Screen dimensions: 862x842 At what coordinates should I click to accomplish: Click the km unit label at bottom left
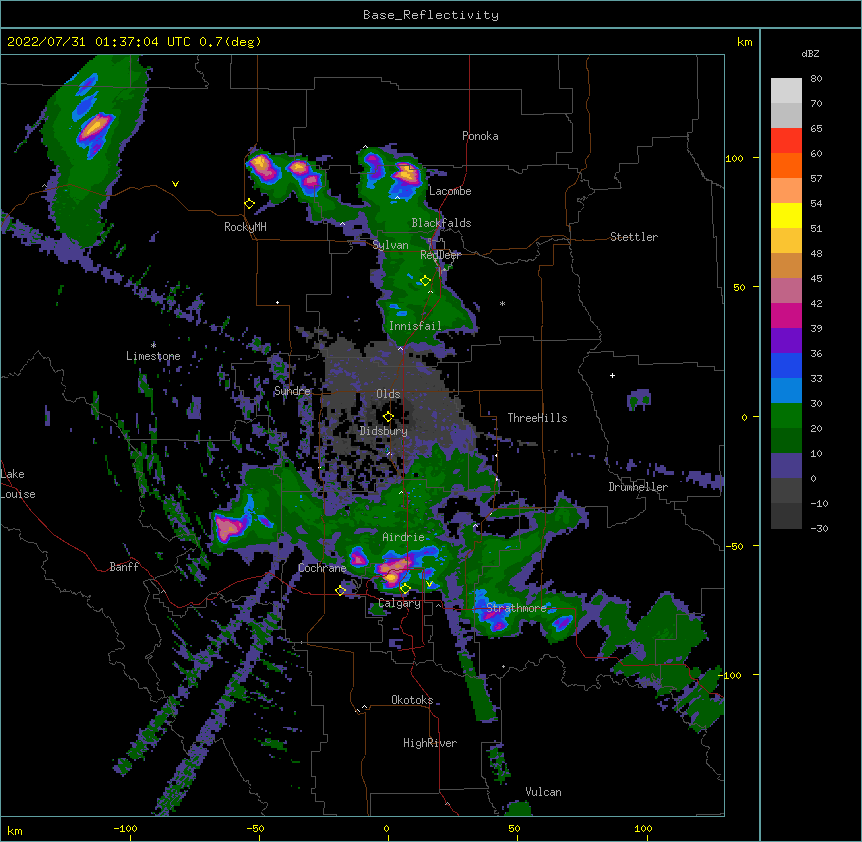15,831
